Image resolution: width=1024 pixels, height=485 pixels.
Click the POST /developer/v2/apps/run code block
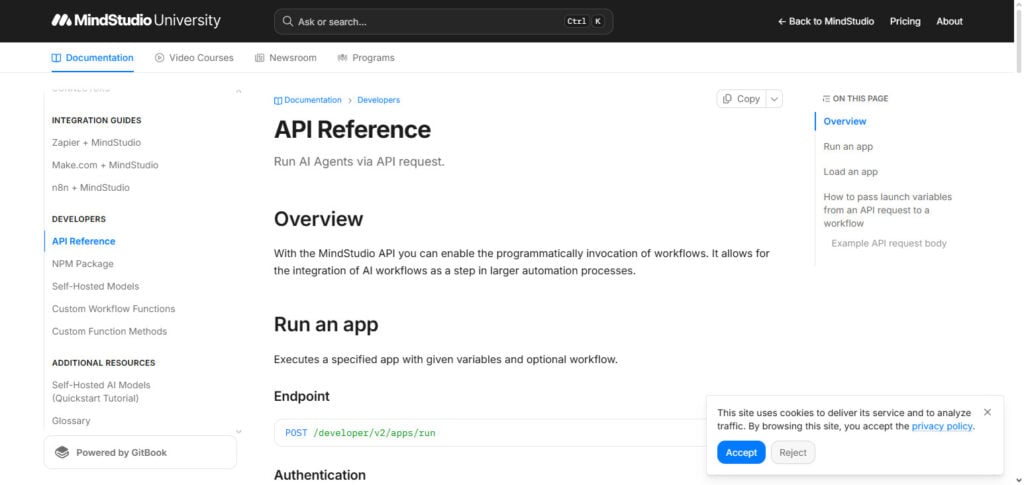click(490, 433)
